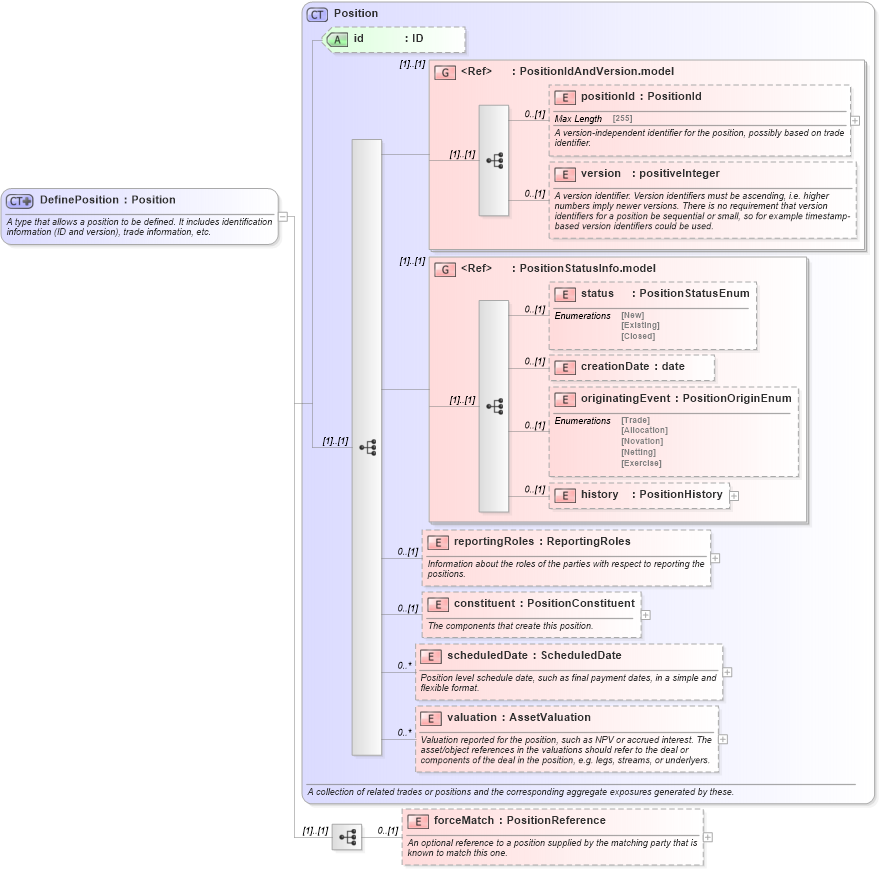Click the CT icon on the Position header
Screen dimensions: 879x869
point(316,13)
